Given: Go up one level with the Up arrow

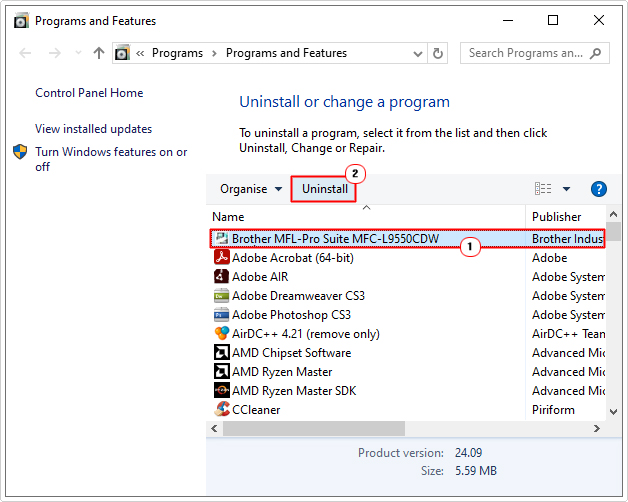Looking at the screenshot, I should pyautogui.click(x=99, y=53).
